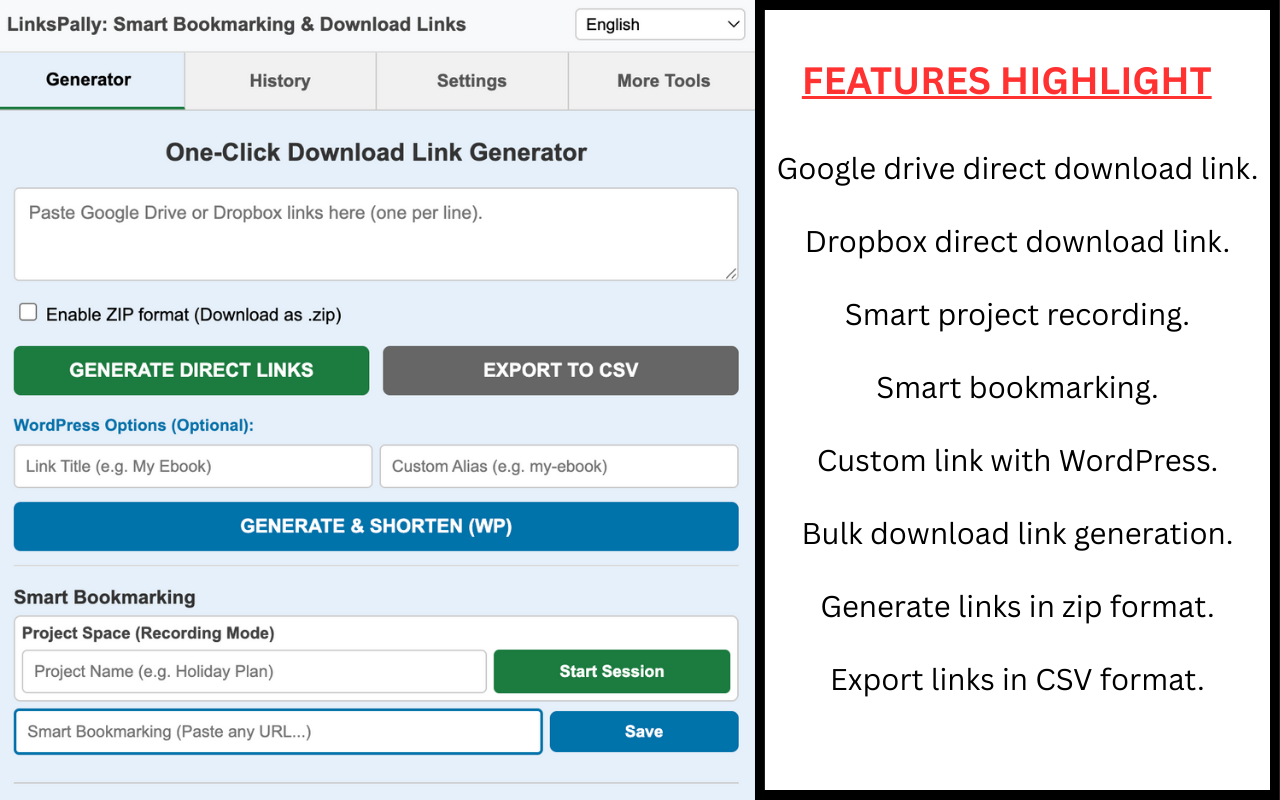1280x800 pixels.
Task: Click 'Enable ZIP format (Download as .zip)' label
Action: tap(194, 314)
